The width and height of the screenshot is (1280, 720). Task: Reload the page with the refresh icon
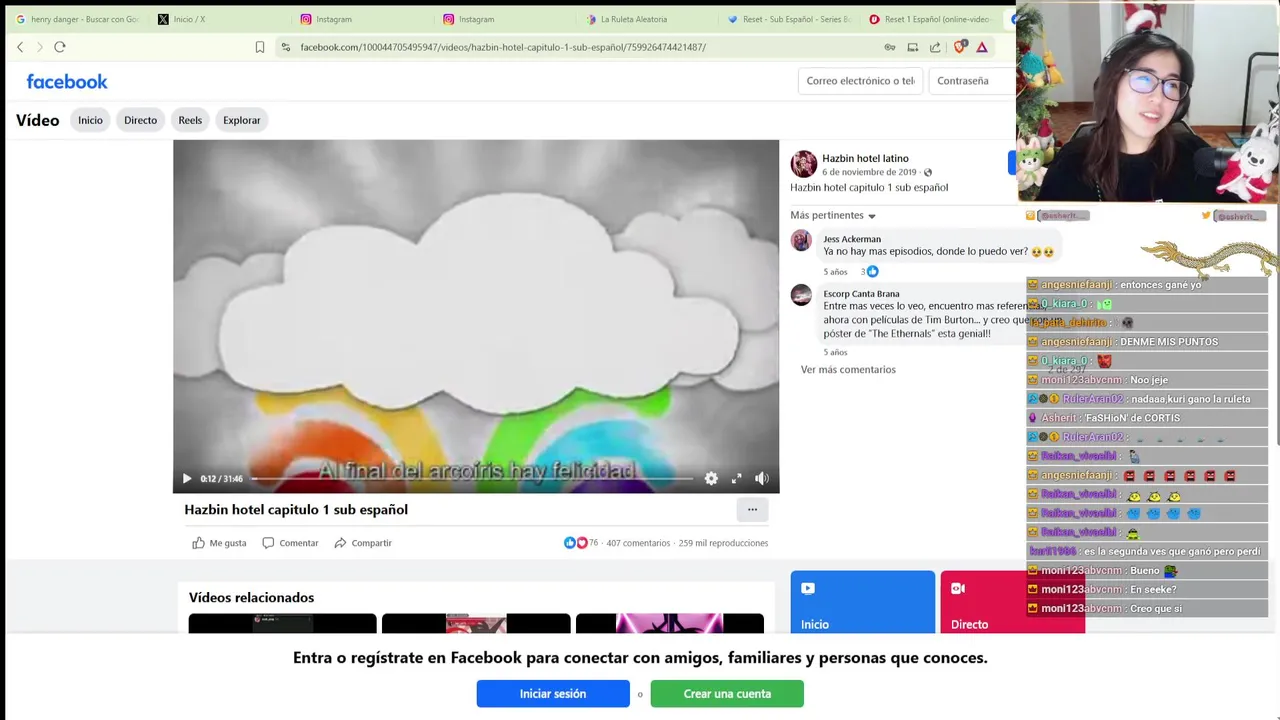(x=60, y=47)
